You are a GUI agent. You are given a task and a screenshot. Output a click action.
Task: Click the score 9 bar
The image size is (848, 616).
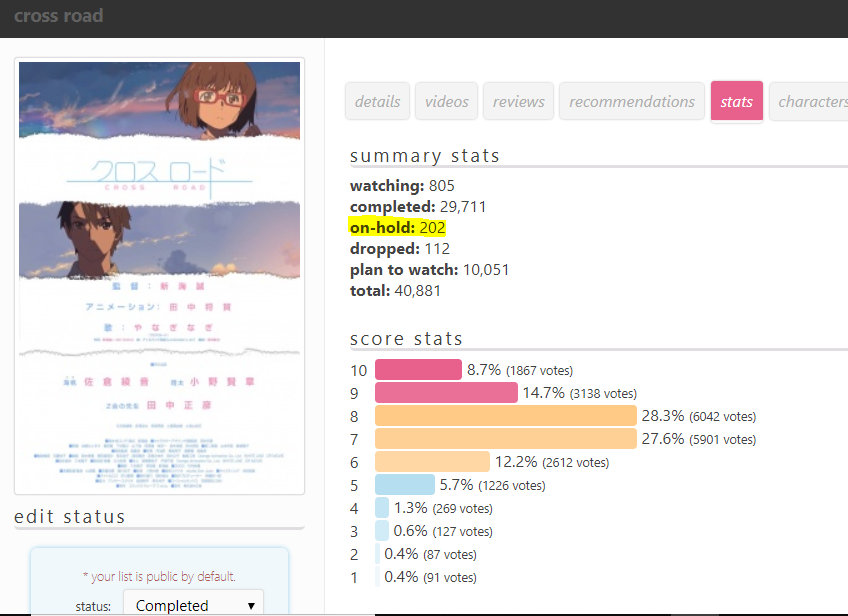[x=446, y=393]
